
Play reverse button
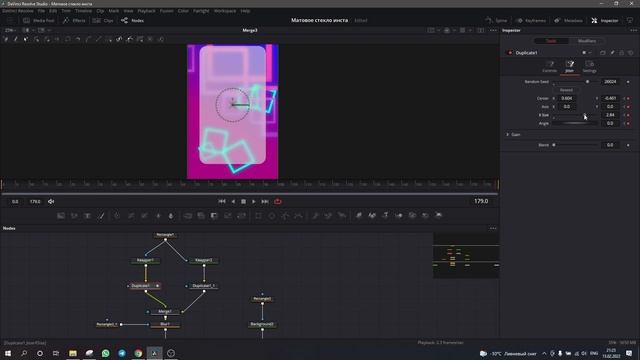click(233, 201)
